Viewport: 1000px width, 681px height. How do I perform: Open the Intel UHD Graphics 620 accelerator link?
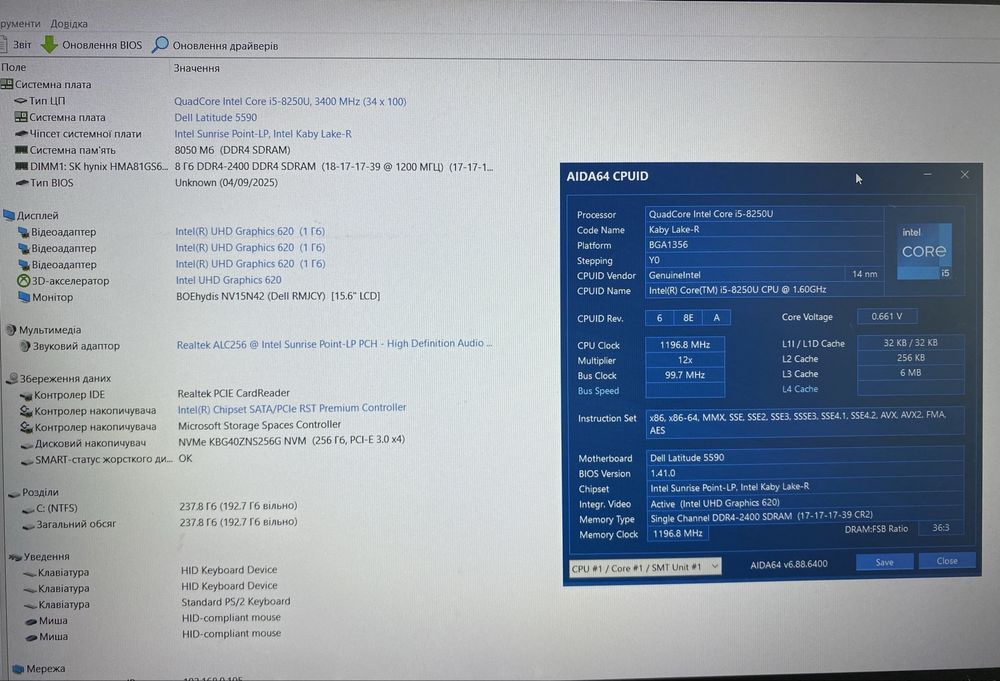228,280
